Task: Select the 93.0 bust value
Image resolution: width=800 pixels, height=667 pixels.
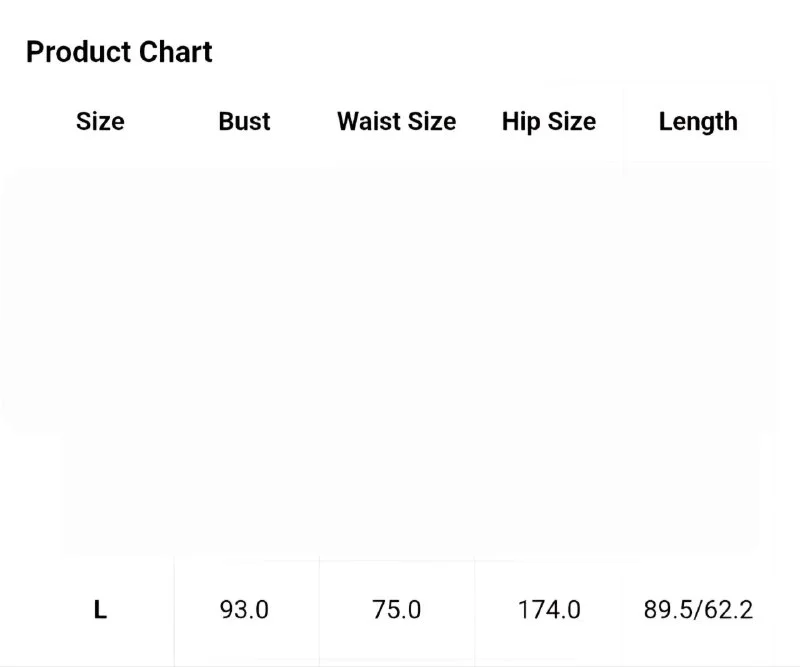Action: 244,610
